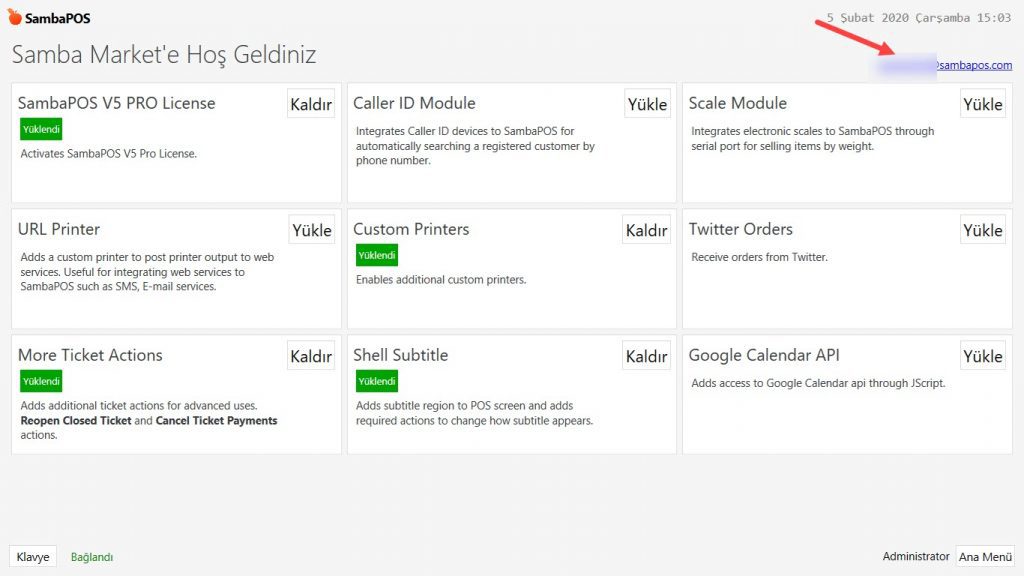The image size is (1024, 576).
Task: Install the Scale Module
Action: (x=982, y=104)
